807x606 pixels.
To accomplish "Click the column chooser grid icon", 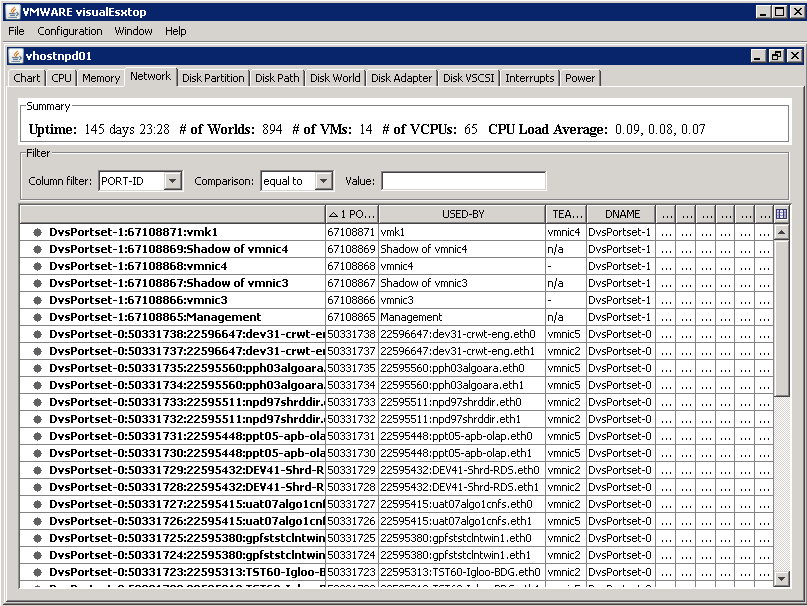I will coord(781,214).
